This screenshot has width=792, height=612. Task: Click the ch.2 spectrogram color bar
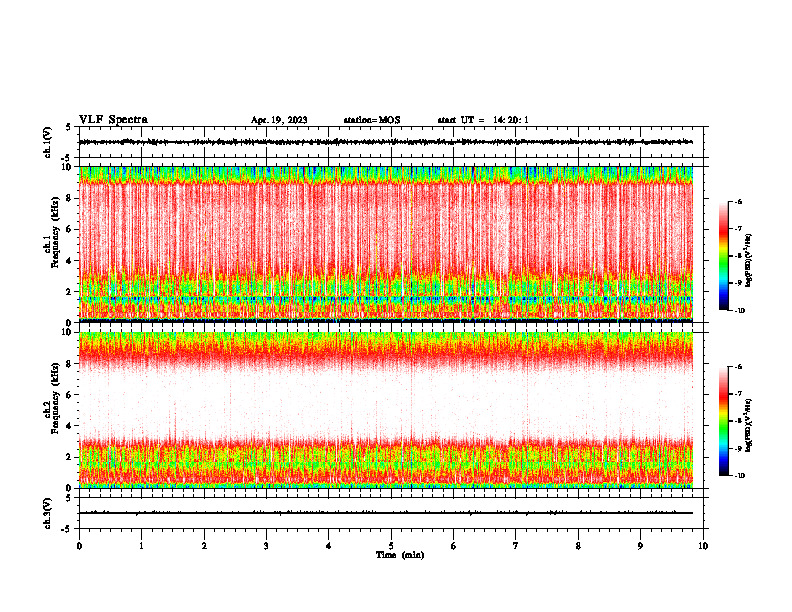(724, 421)
